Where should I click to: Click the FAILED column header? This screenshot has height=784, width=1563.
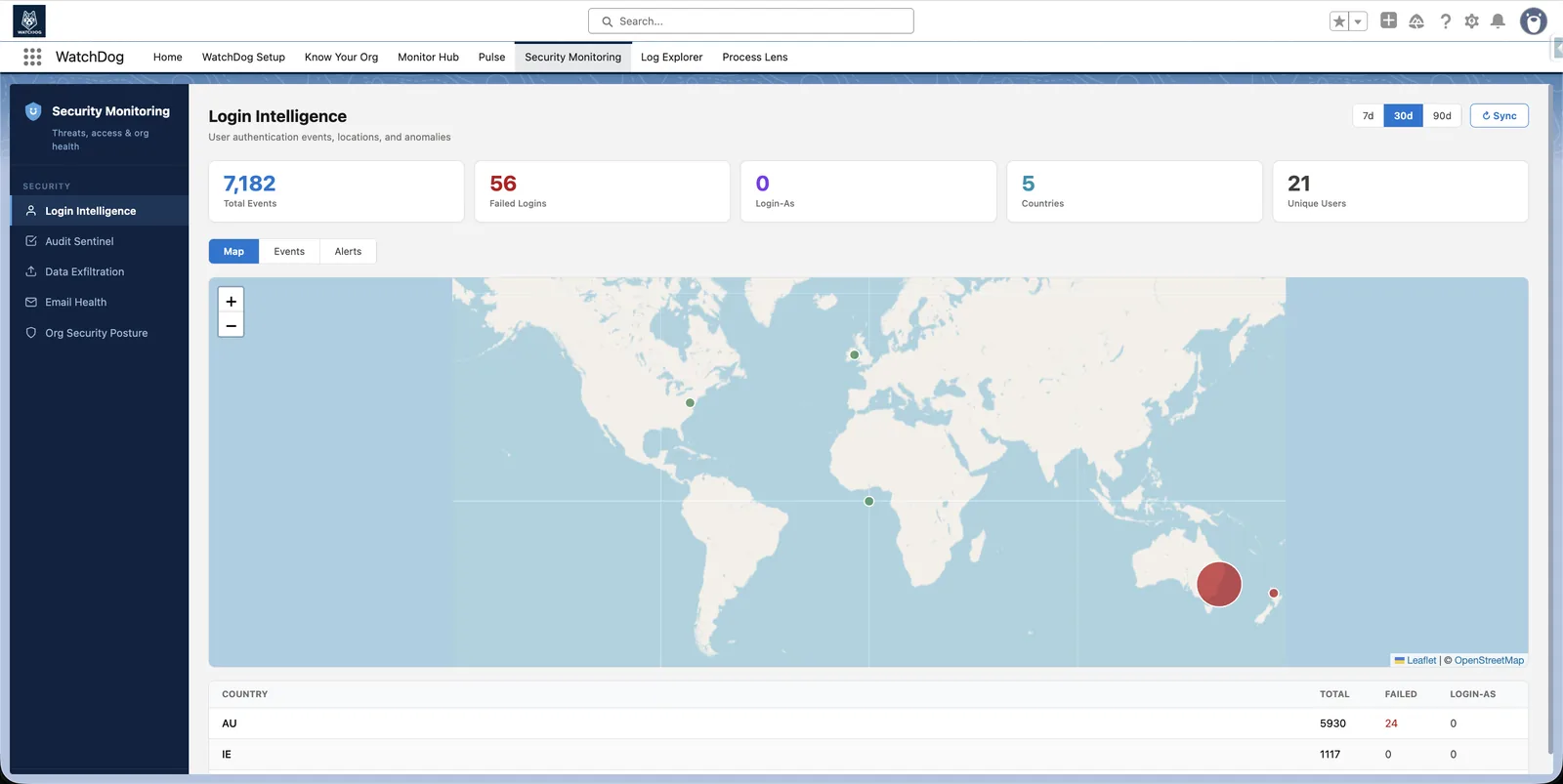pos(1401,694)
